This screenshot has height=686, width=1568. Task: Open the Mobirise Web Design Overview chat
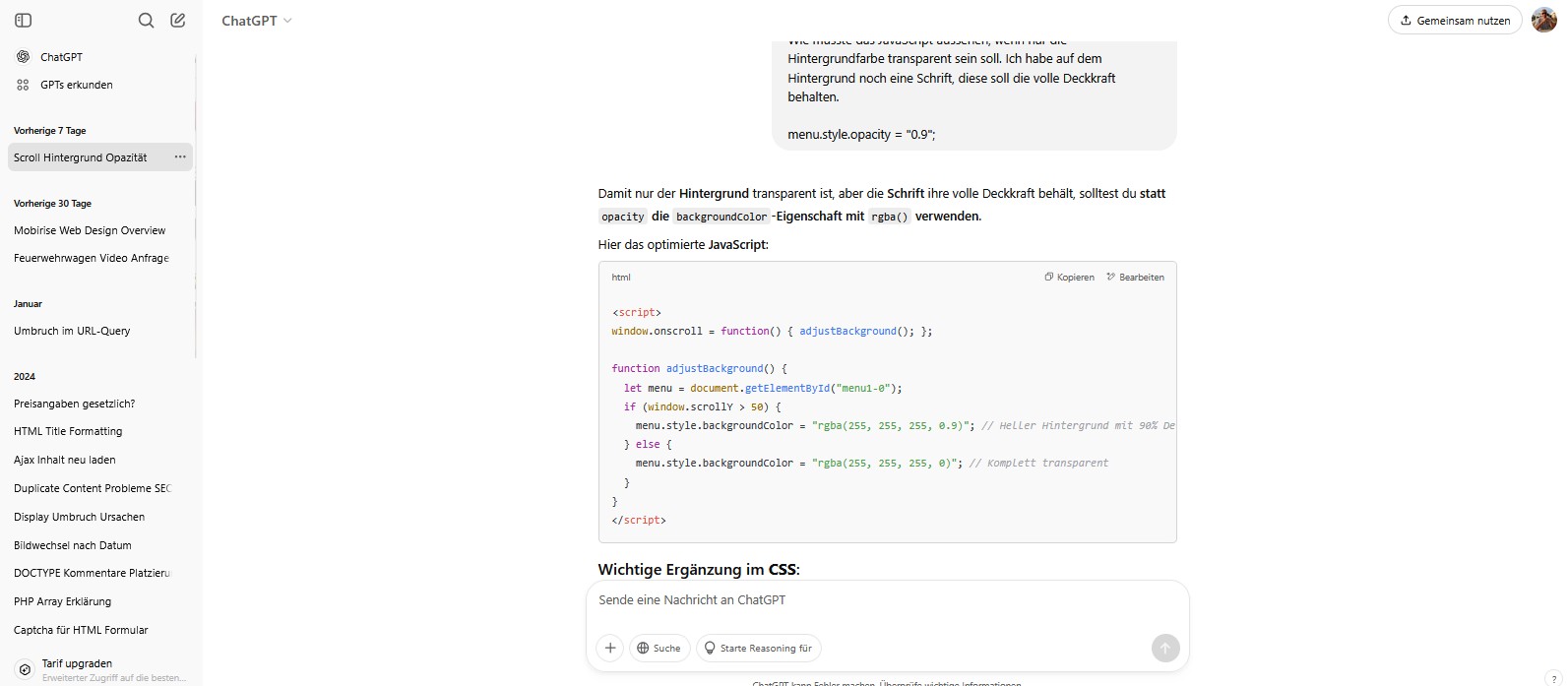90,230
